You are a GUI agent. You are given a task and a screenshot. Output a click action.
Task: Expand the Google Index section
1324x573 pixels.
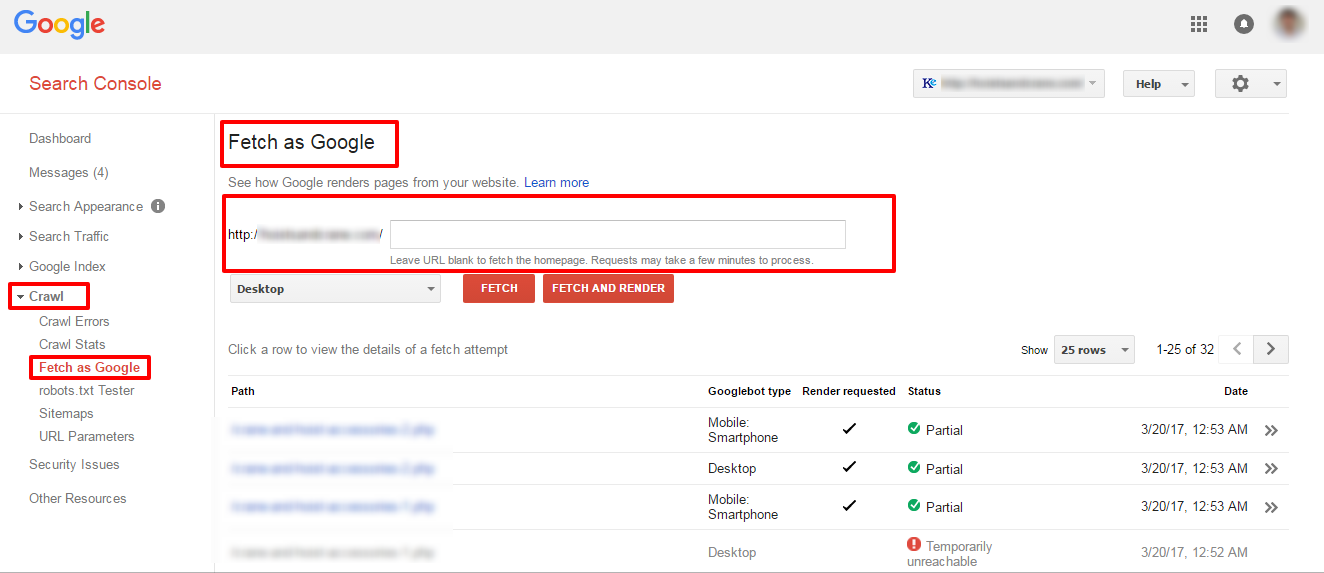click(21, 267)
